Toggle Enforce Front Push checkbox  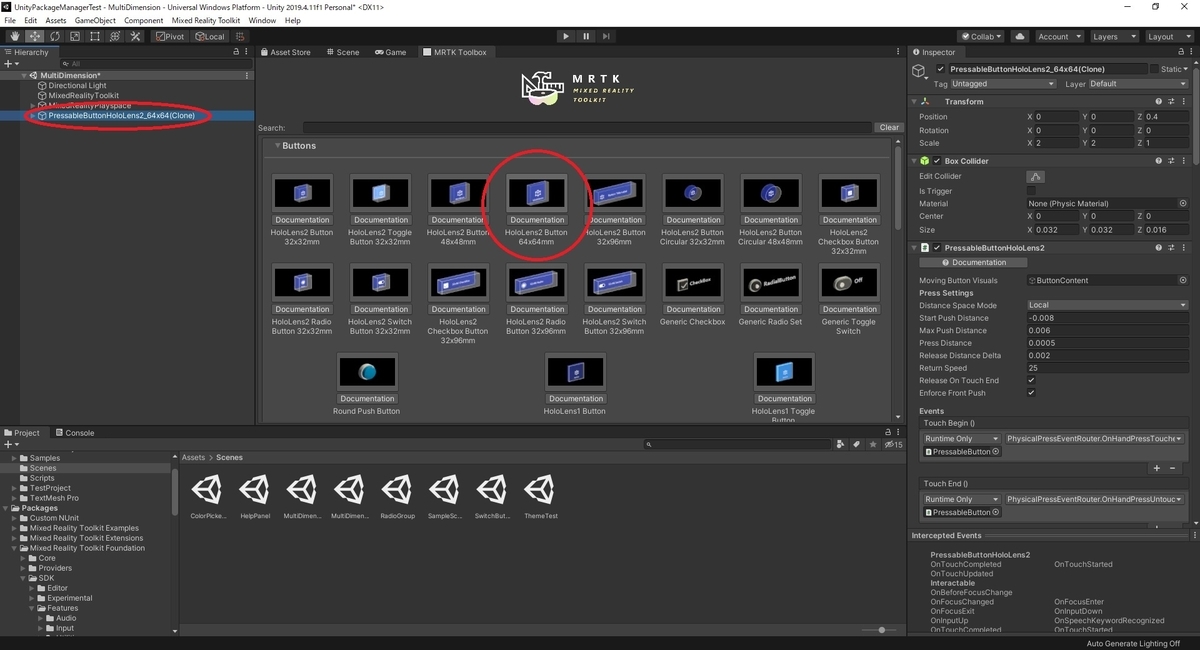[1031, 393]
